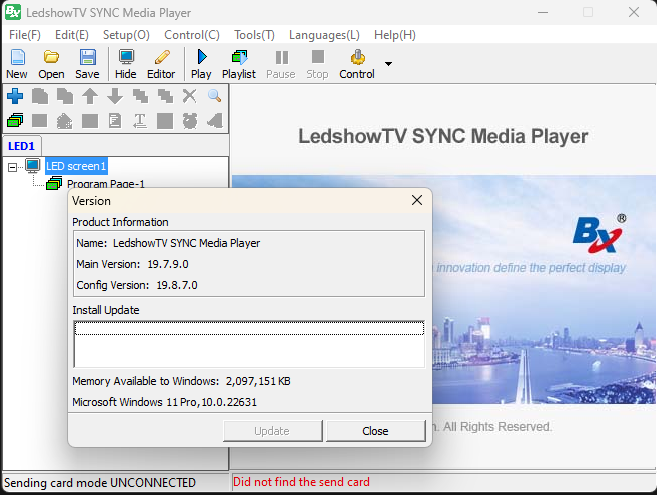The image size is (657, 495).
Task: Minimize the LedshowTV main window
Action: [543, 12]
